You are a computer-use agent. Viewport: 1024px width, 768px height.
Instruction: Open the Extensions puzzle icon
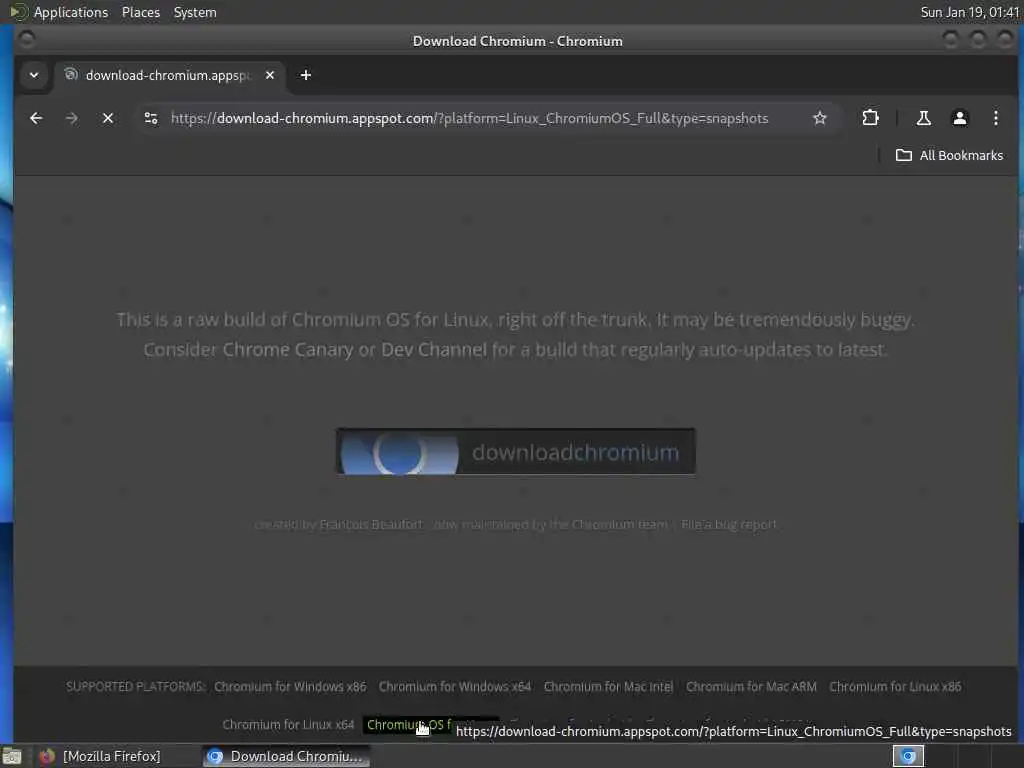coord(870,118)
